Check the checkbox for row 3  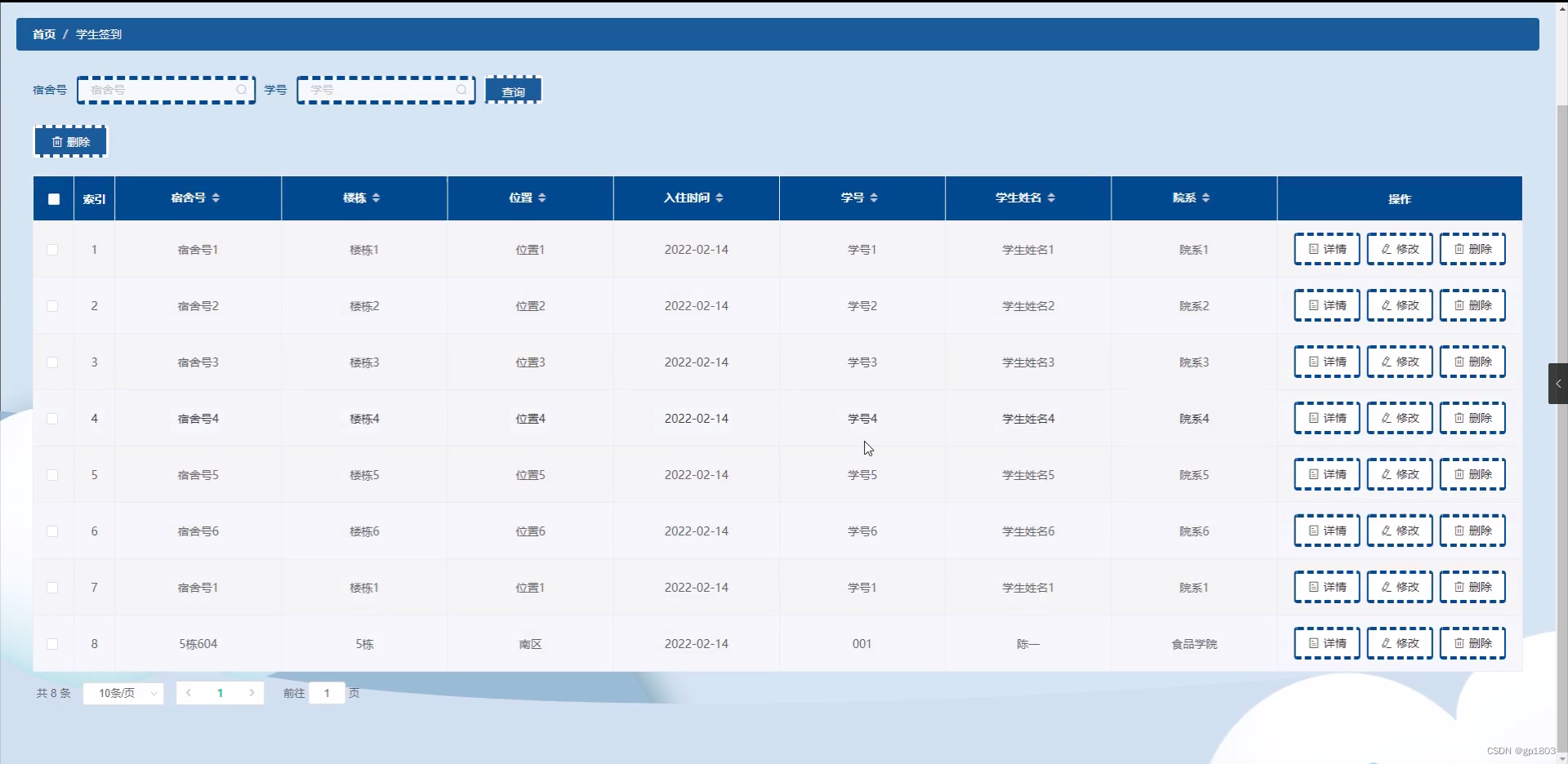(x=52, y=362)
